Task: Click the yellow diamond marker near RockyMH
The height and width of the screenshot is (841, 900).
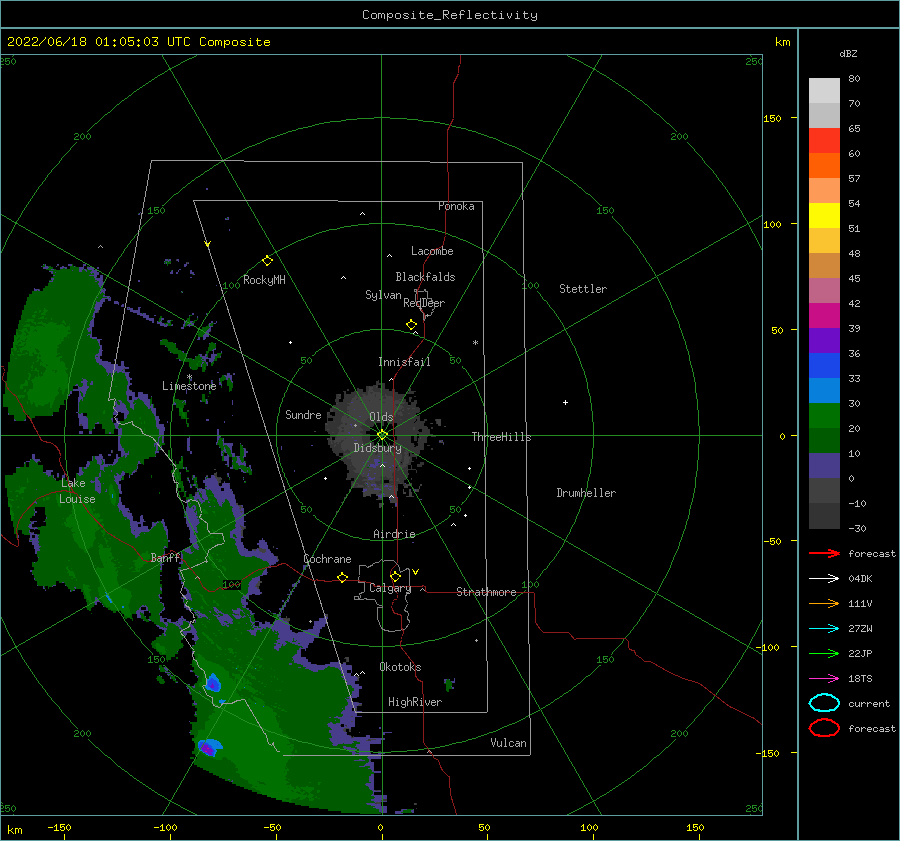Action: (x=267, y=261)
